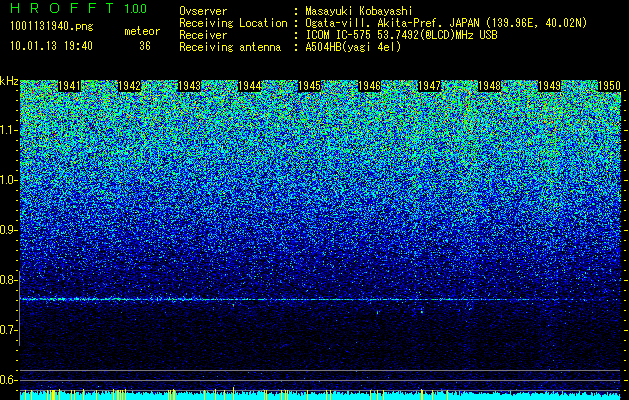Screen dimensions: 629x400
Task: Click the meteor count value 36
Action: 145,46
